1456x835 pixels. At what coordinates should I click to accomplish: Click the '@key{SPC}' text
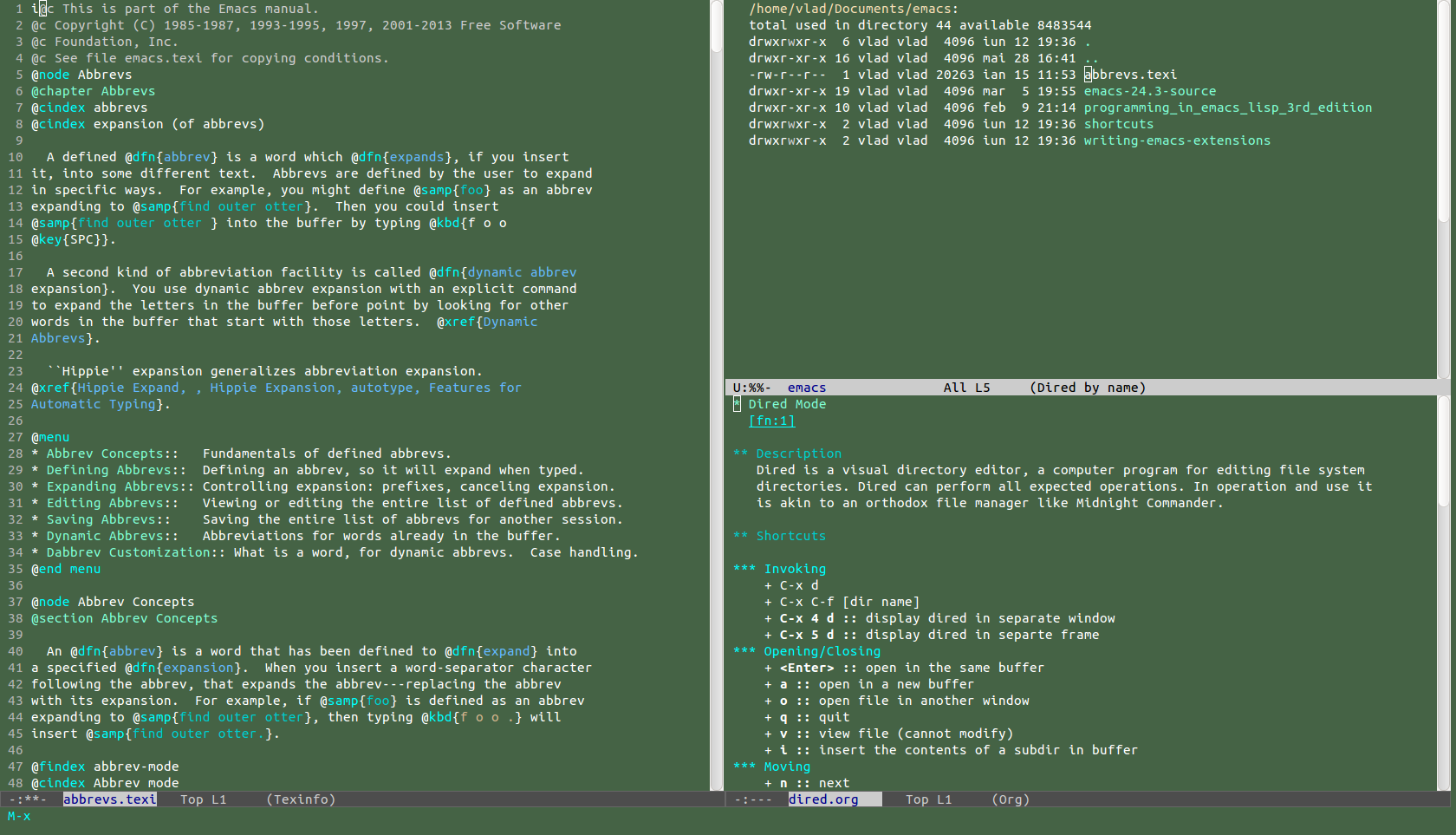69,239
